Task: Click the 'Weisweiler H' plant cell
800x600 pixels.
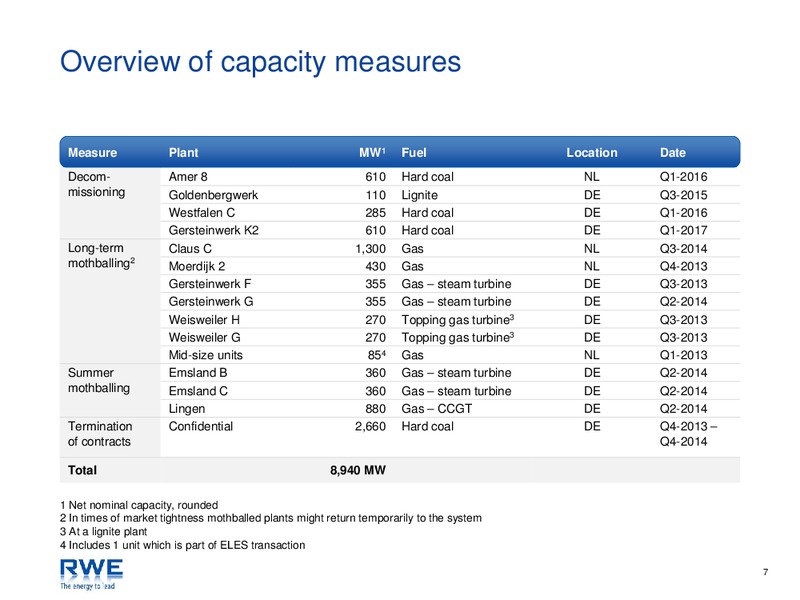Action: 204,320
